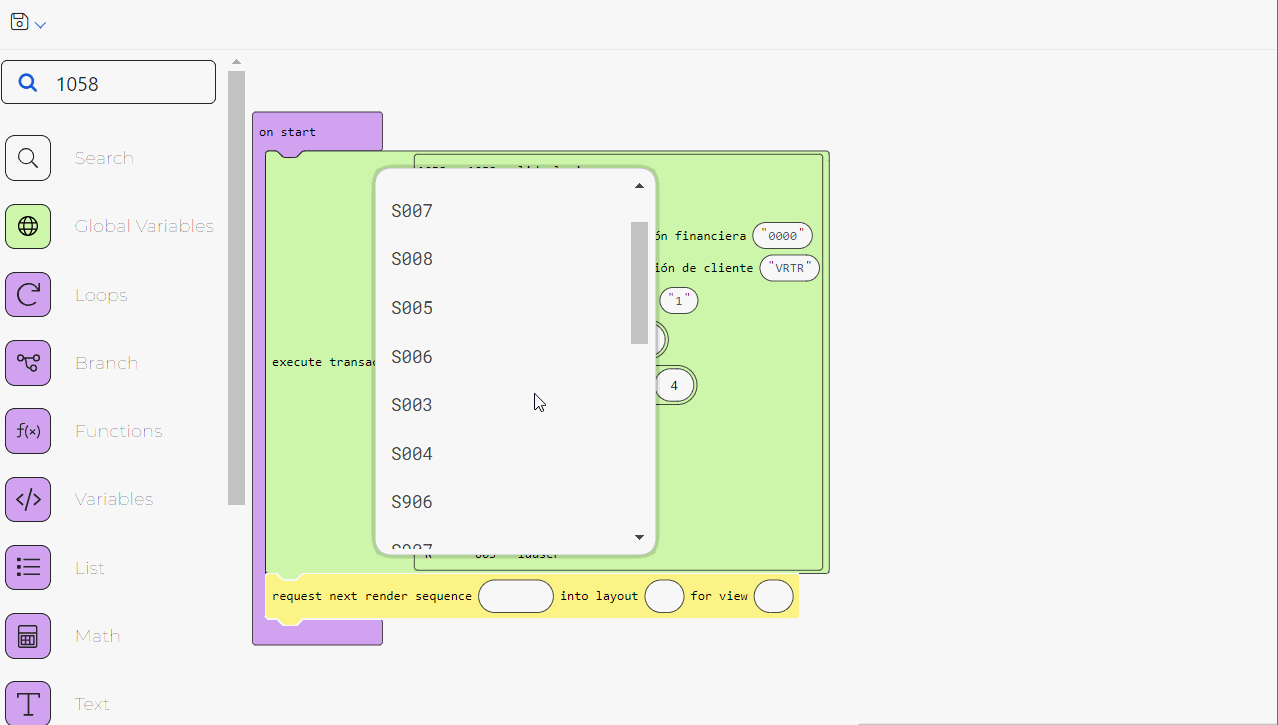Select option S906 in the list
This screenshot has width=1278, height=725.
[412, 502]
